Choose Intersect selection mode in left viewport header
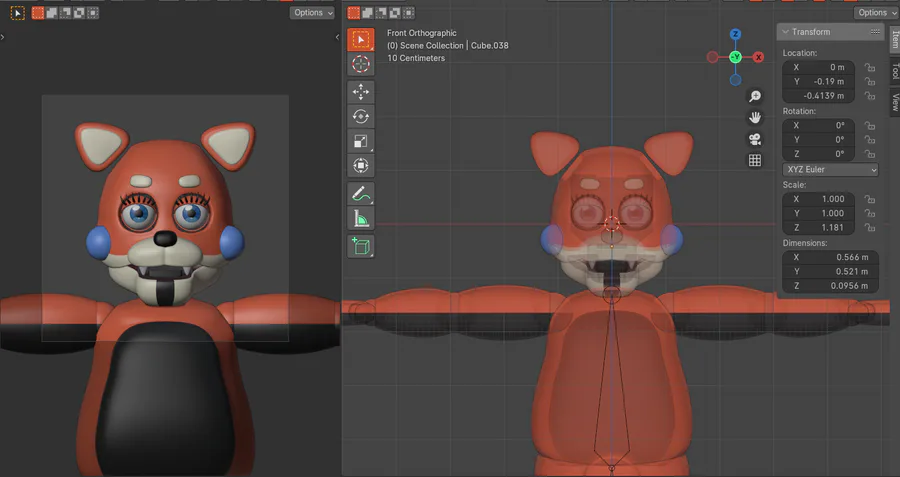 (92, 13)
